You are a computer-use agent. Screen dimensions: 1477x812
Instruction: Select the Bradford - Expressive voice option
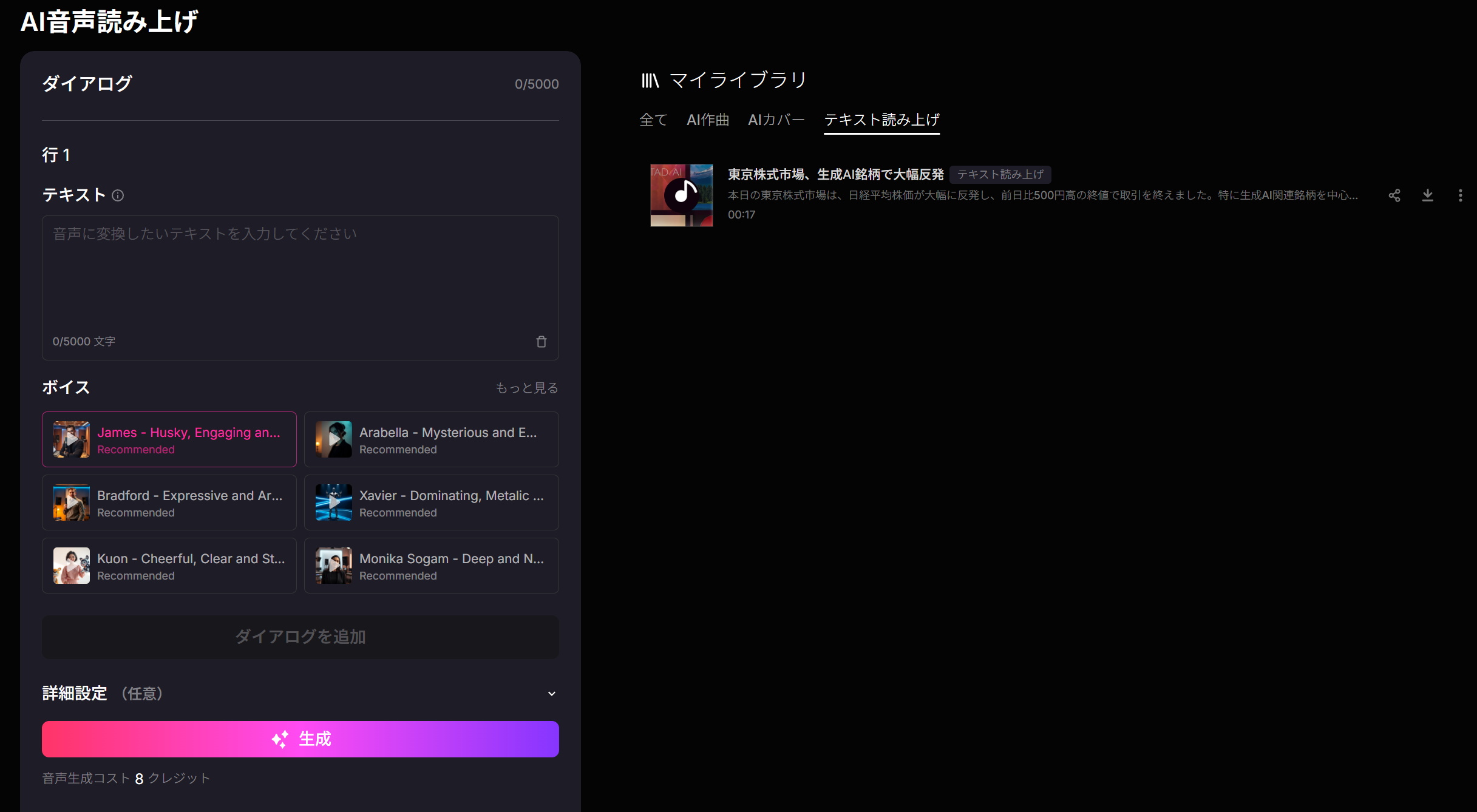(169, 502)
